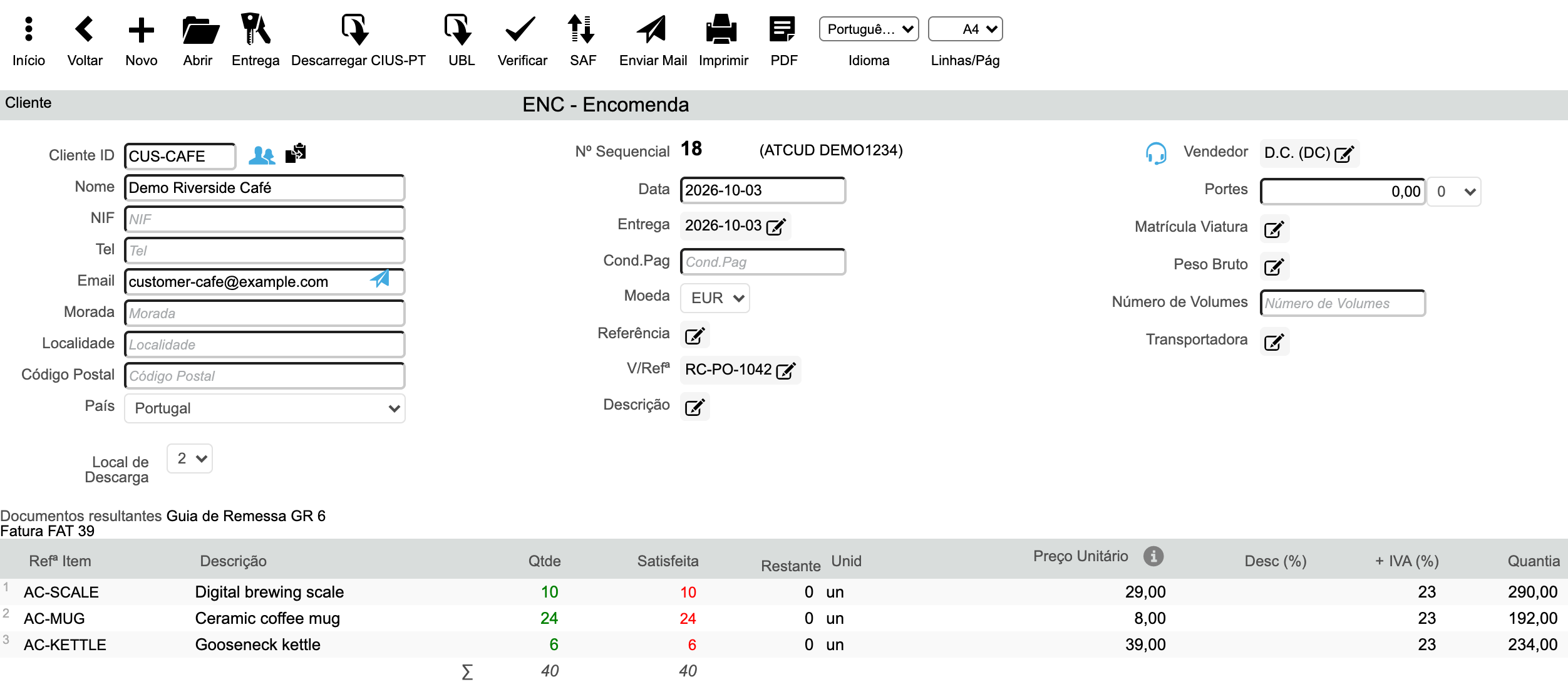The image size is (1568, 694).
Task: Open the Moeda EUR currency dropdown
Action: (x=715, y=298)
